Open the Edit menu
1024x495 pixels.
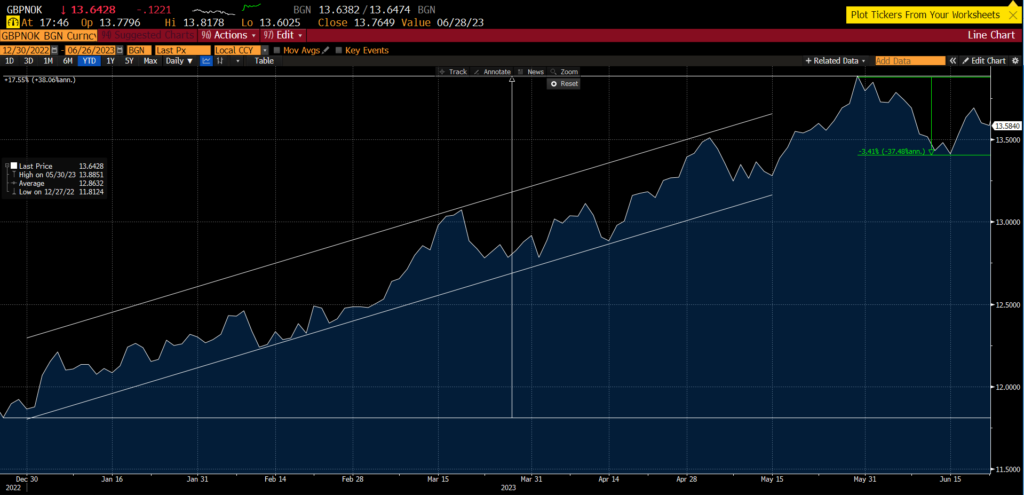pyautogui.click(x=283, y=35)
